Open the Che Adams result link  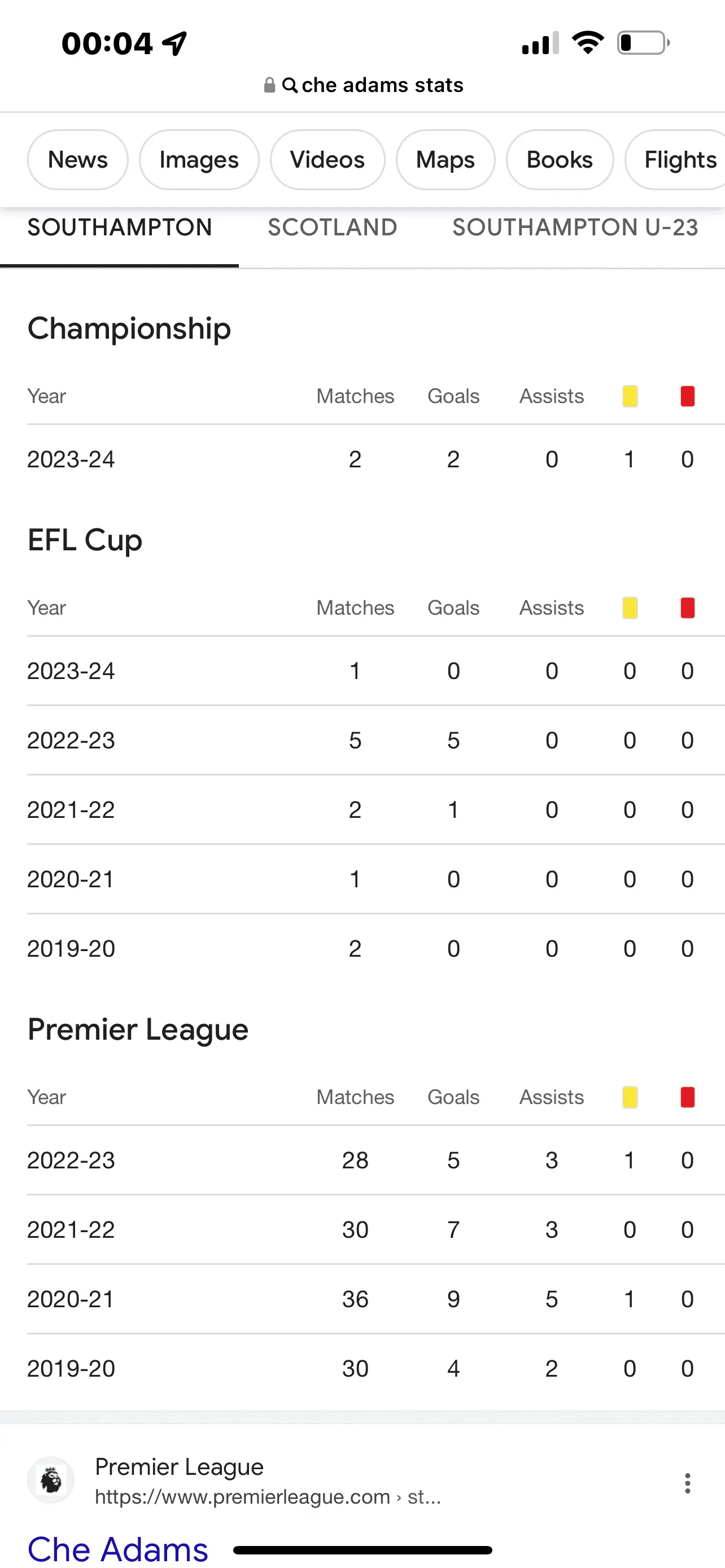tap(118, 1548)
